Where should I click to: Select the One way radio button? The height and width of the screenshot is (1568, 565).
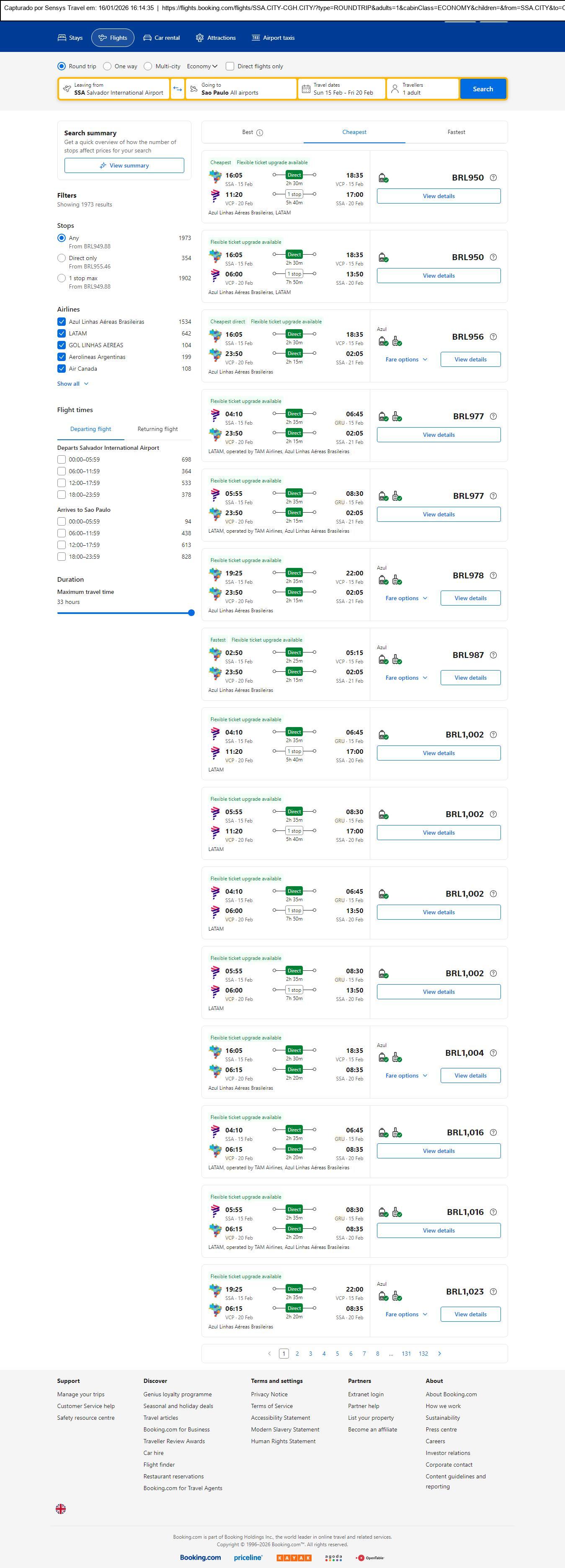point(107,66)
